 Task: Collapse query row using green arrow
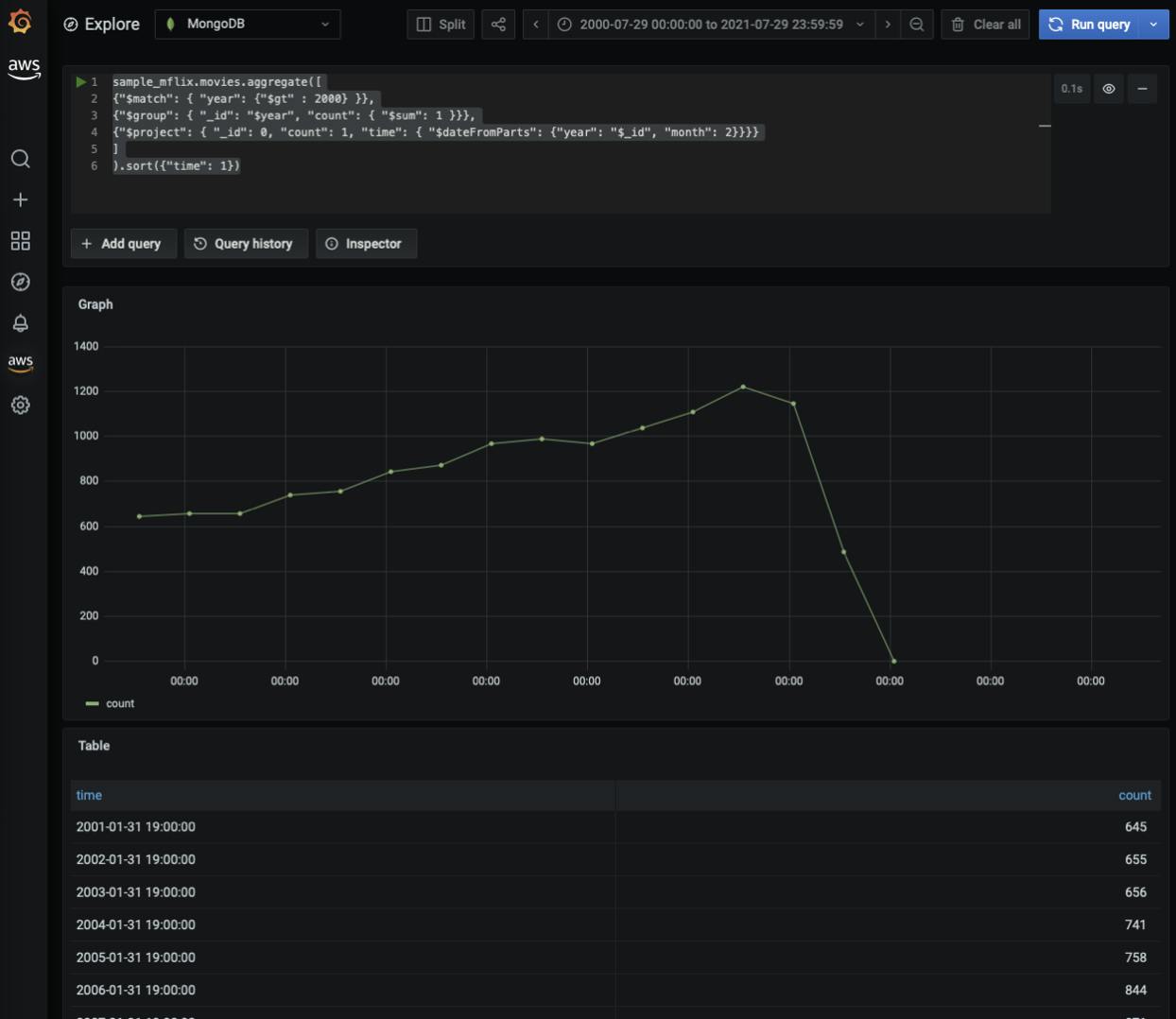pos(81,82)
